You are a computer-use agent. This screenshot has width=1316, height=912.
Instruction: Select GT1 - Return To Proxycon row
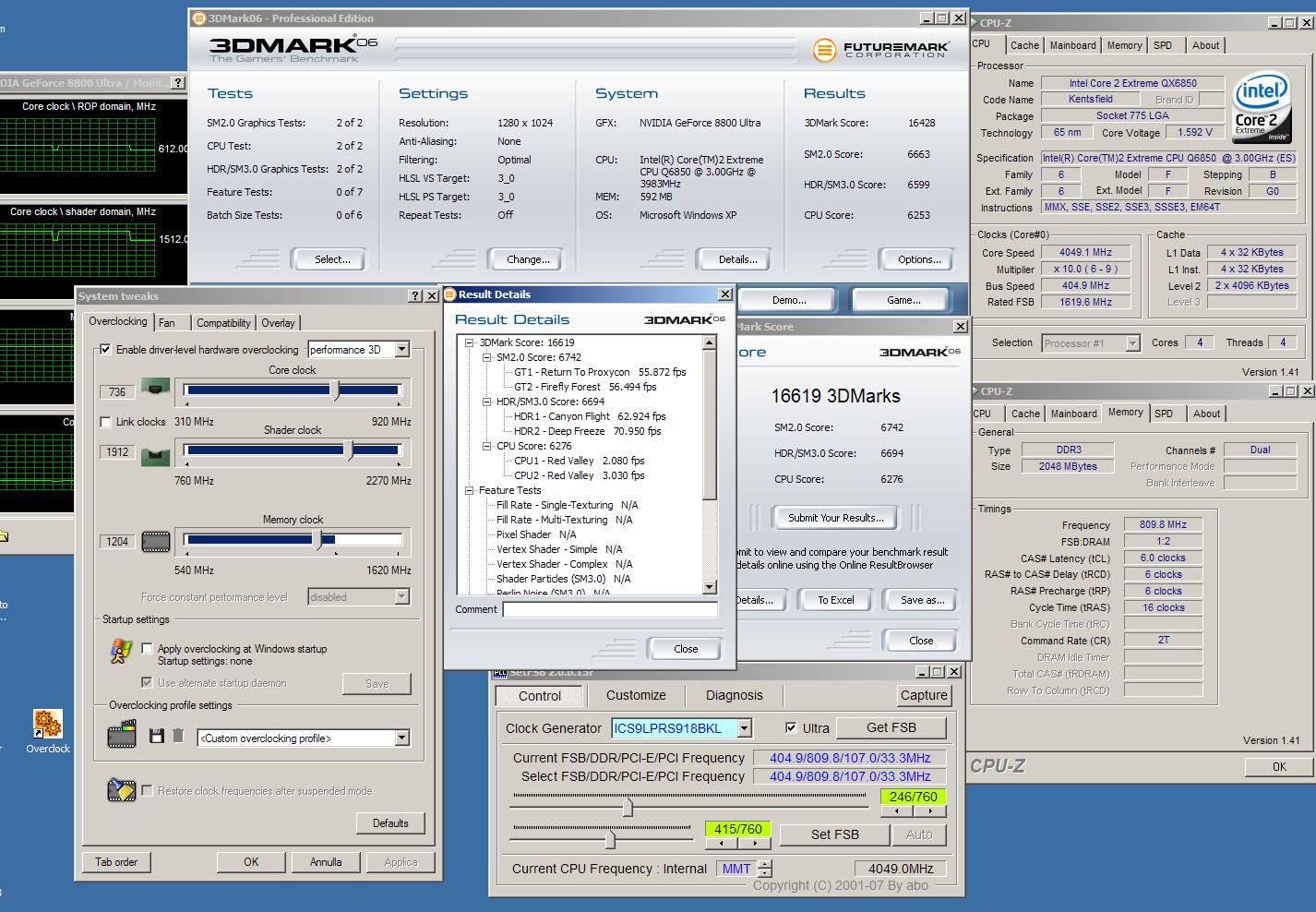(x=600, y=372)
